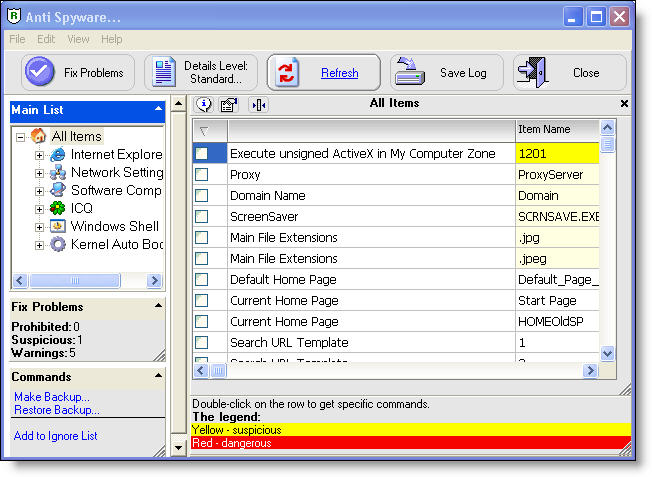Screen dimensions: 652x477
Task: Expand the Internet Explorer tree node
Action: [x=40, y=155]
